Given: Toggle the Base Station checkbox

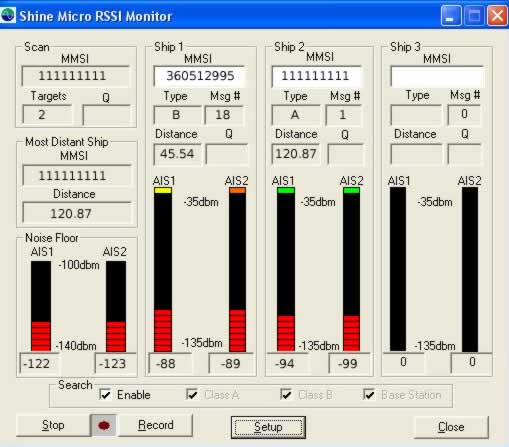Looking at the screenshot, I should click(x=369, y=395).
